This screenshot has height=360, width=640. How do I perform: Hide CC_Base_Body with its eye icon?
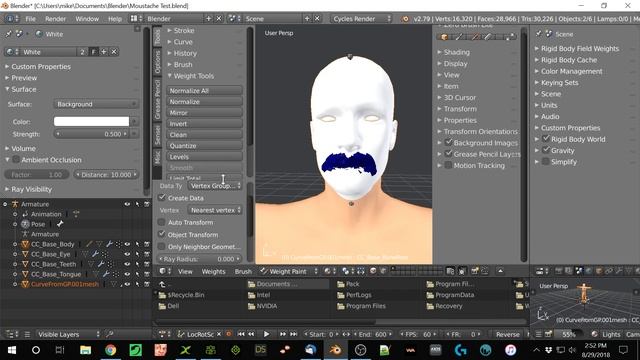127,244
